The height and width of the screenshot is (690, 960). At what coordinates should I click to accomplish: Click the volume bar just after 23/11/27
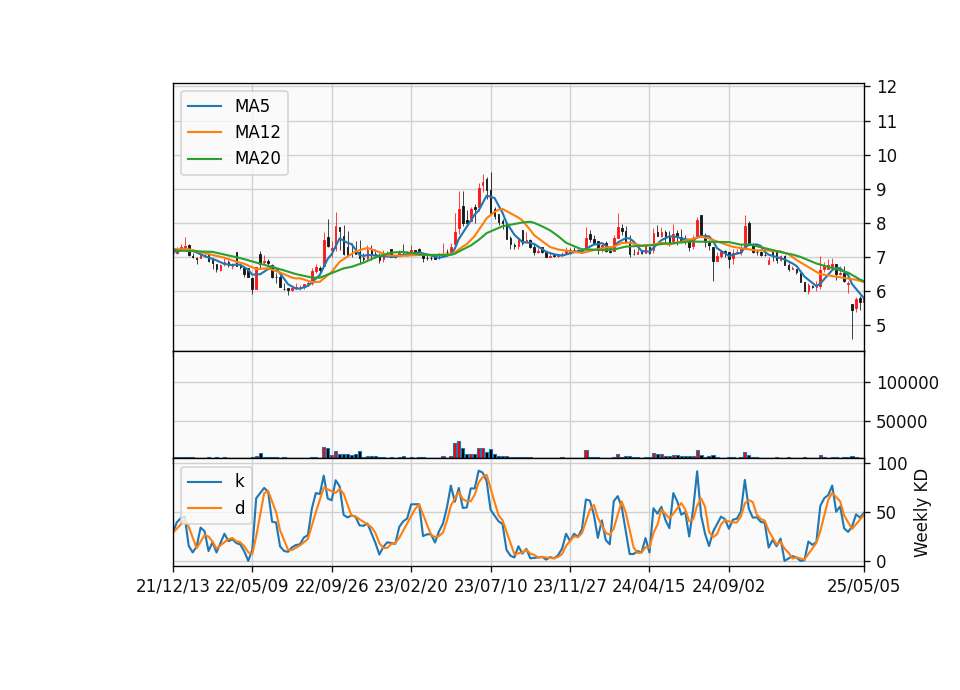click(587, 454)
